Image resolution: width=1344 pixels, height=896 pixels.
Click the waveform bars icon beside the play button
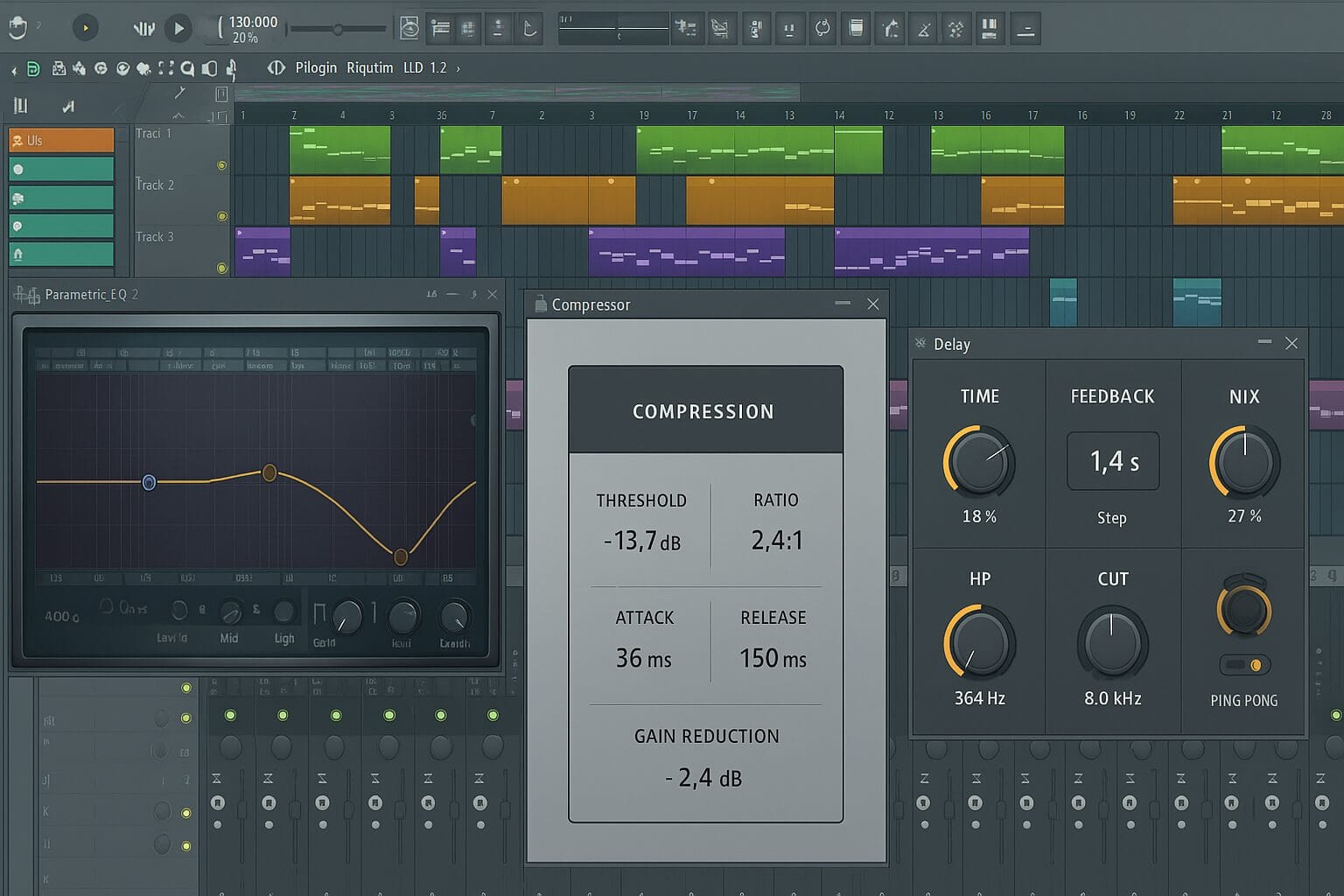143,29
